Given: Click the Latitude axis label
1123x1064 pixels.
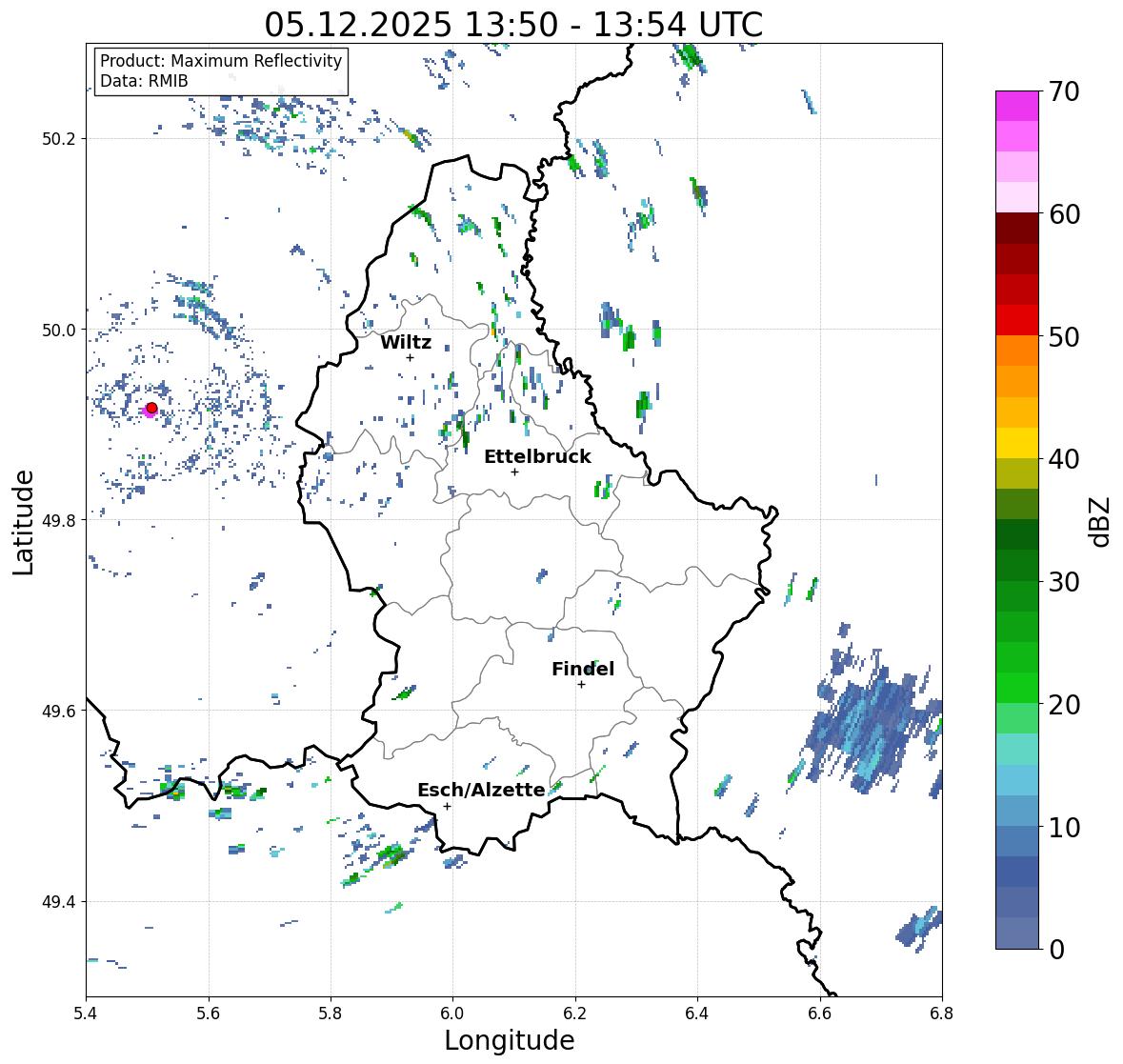Looking at the screenshot, I should point(23,522).
